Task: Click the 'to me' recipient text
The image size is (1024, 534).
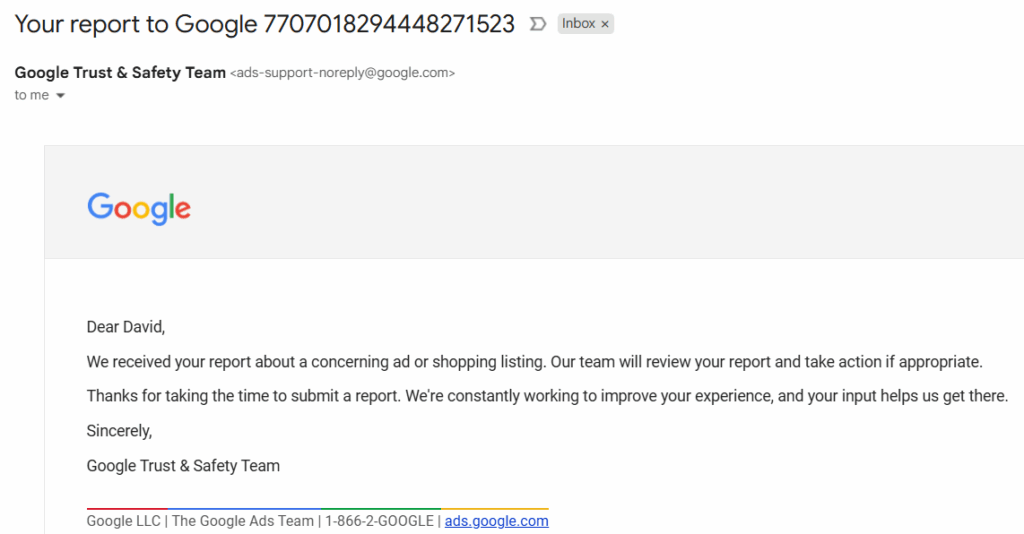Action: (32, 96)
